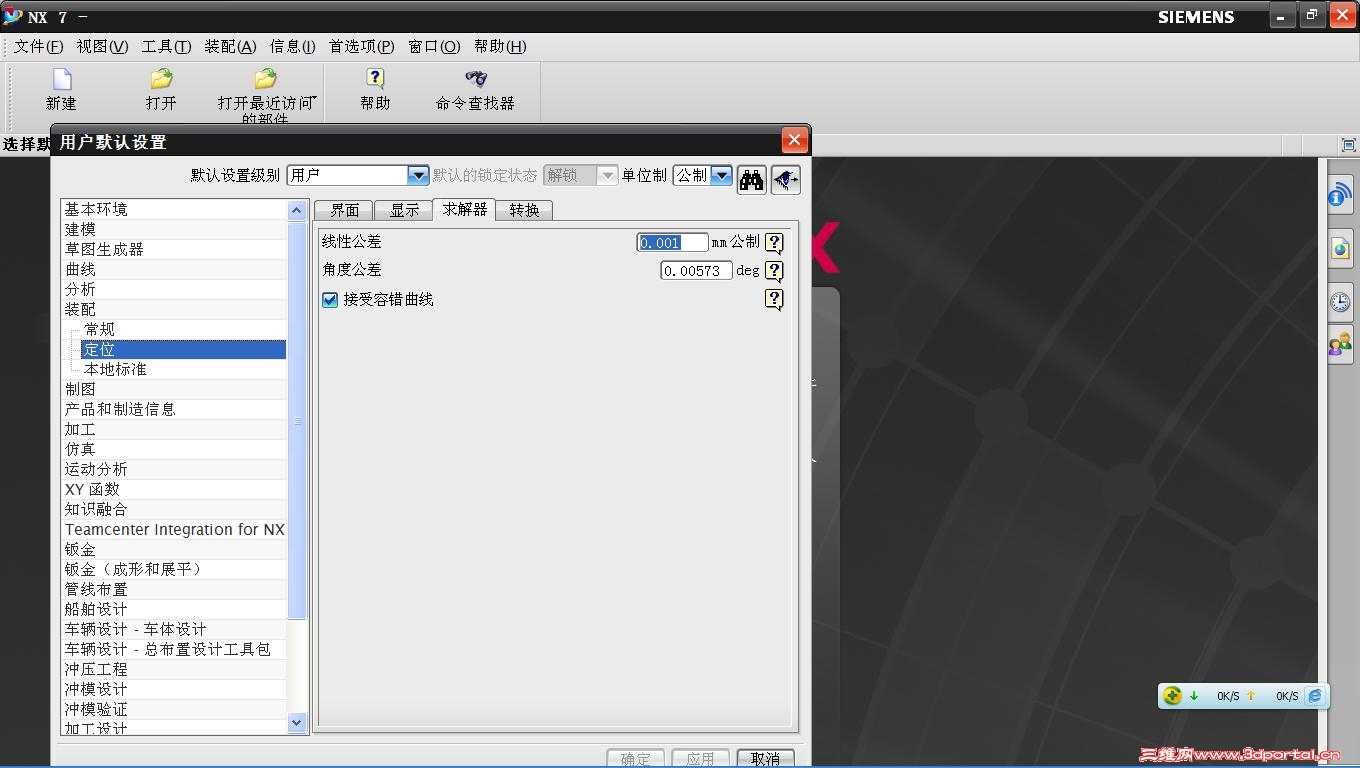Open the 首选项(P) menu
Screen dimensions: 1360x768
[362, 46]
